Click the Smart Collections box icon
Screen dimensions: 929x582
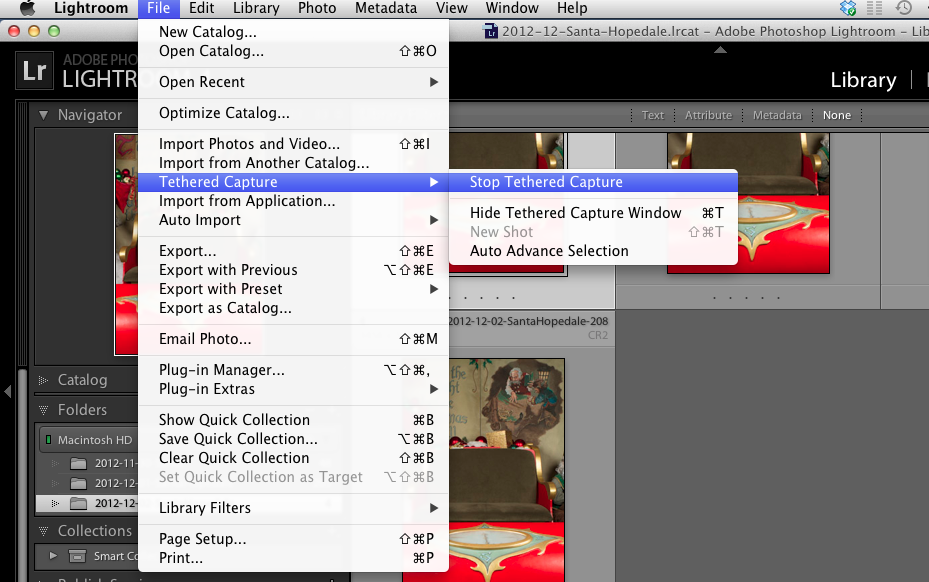[78, 556]
